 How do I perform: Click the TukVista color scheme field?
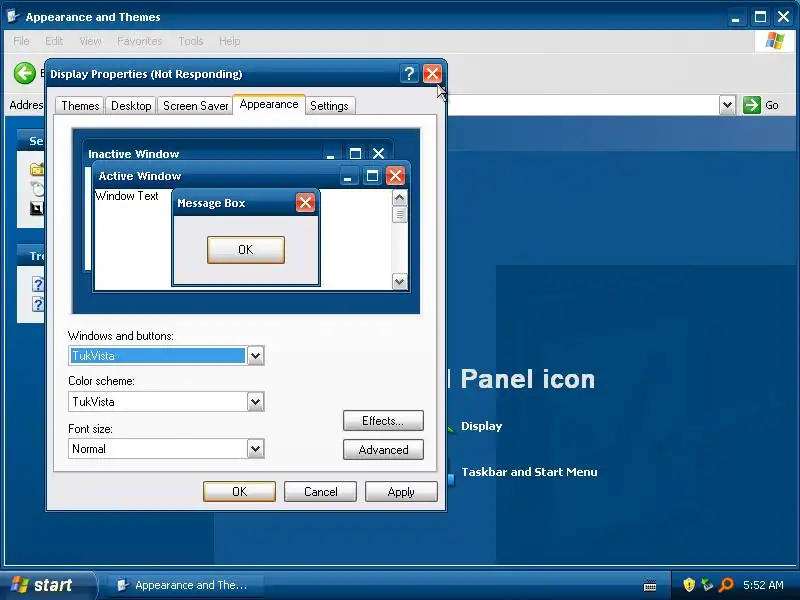(158, 402)
